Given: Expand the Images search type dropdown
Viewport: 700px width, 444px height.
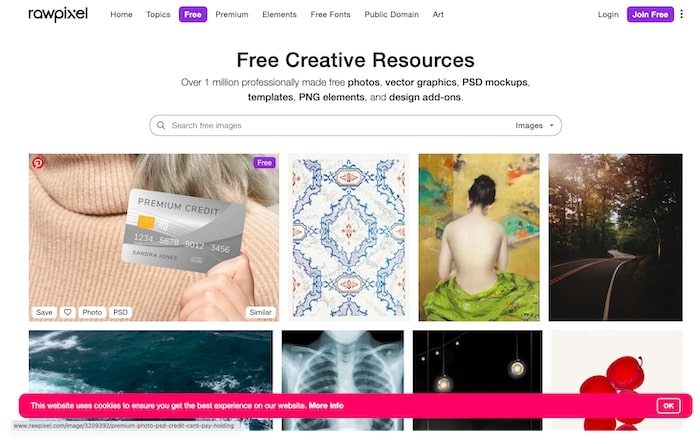Looking at the screenshot, I should [x=534, y=126].
